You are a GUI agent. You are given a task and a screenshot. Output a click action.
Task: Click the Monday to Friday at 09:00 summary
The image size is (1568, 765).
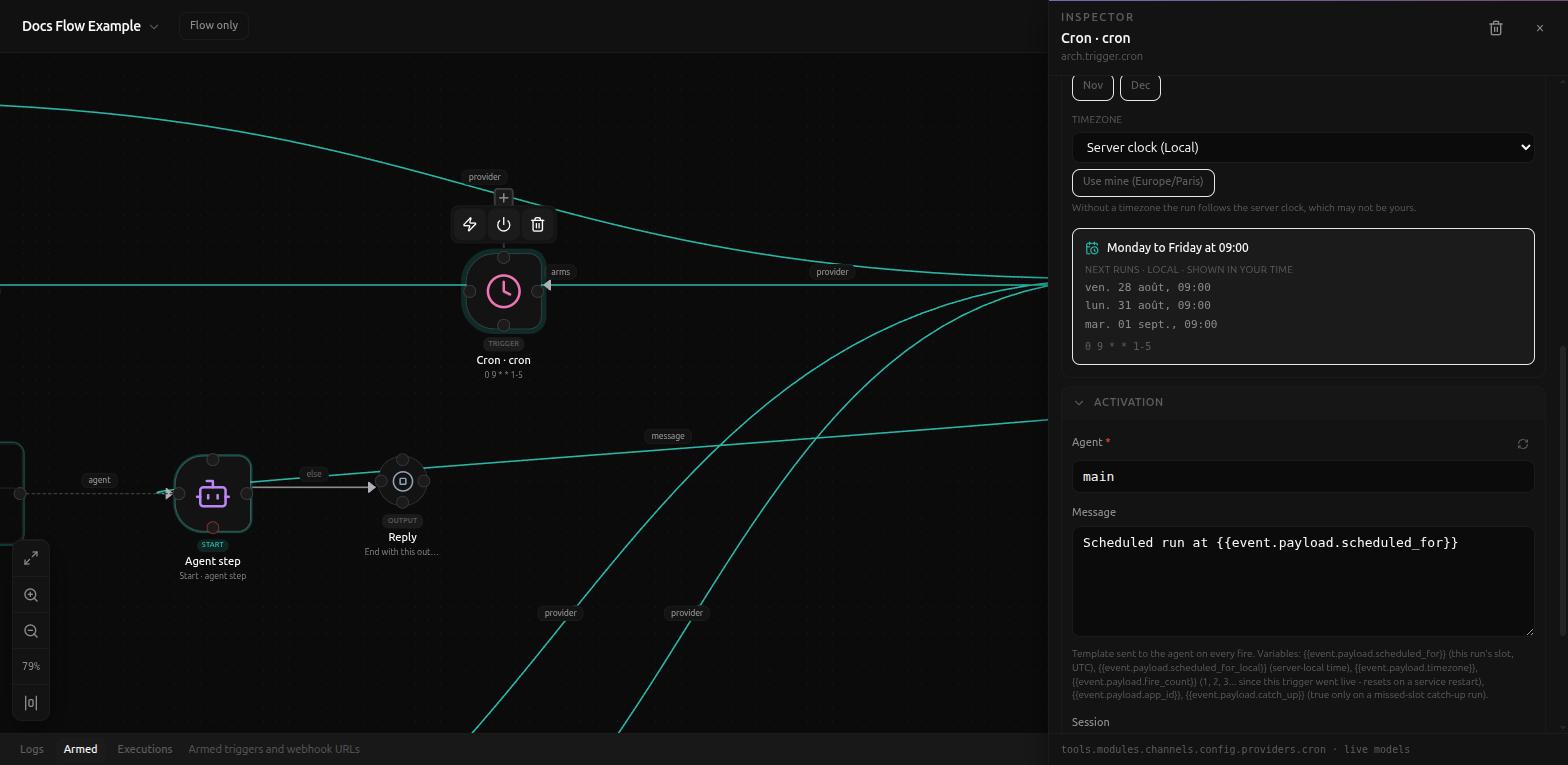[1177, 248]
